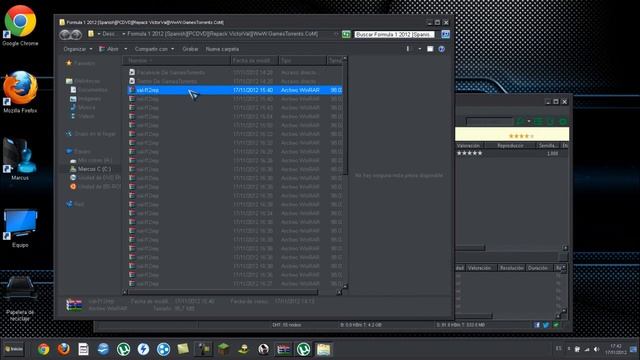This screenshot has height=360, width=640.
Task: Open the Vídeos library
Action: [82, 116]
